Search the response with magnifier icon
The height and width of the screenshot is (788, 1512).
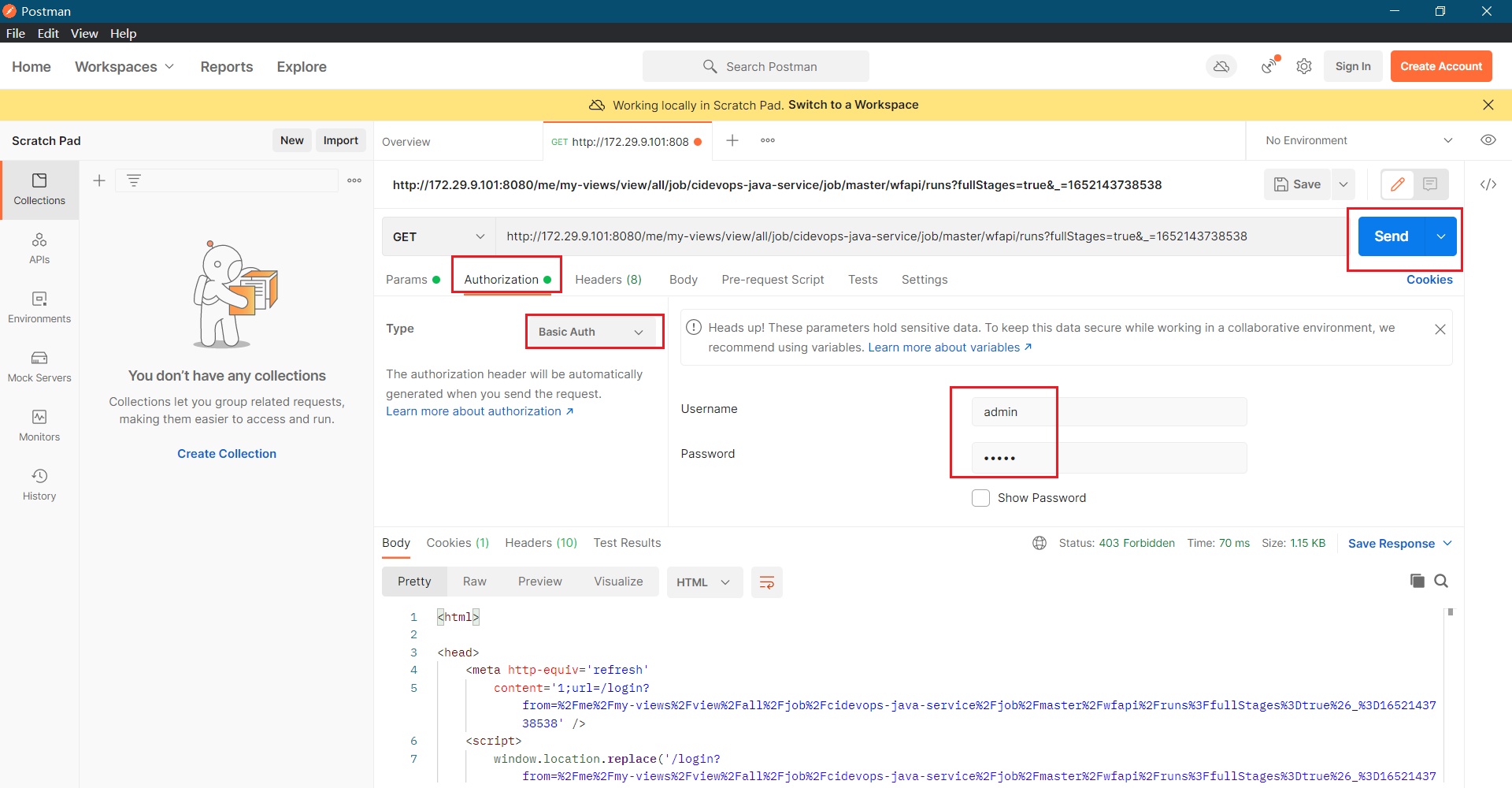[x=1441, y=581]
